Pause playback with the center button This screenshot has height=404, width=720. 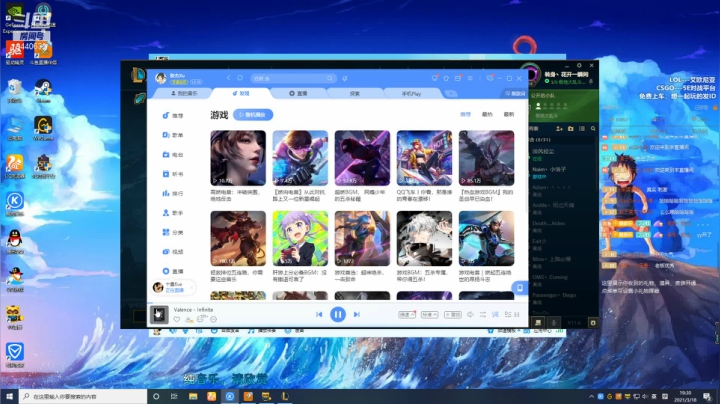[338, 314]
